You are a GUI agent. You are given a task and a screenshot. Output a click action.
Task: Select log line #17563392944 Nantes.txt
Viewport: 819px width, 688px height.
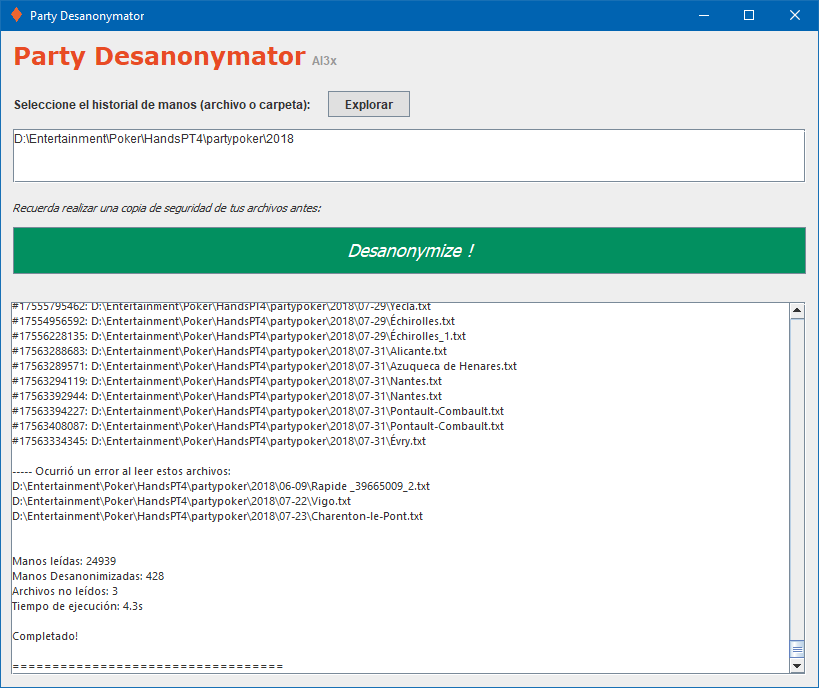point(227,397)
